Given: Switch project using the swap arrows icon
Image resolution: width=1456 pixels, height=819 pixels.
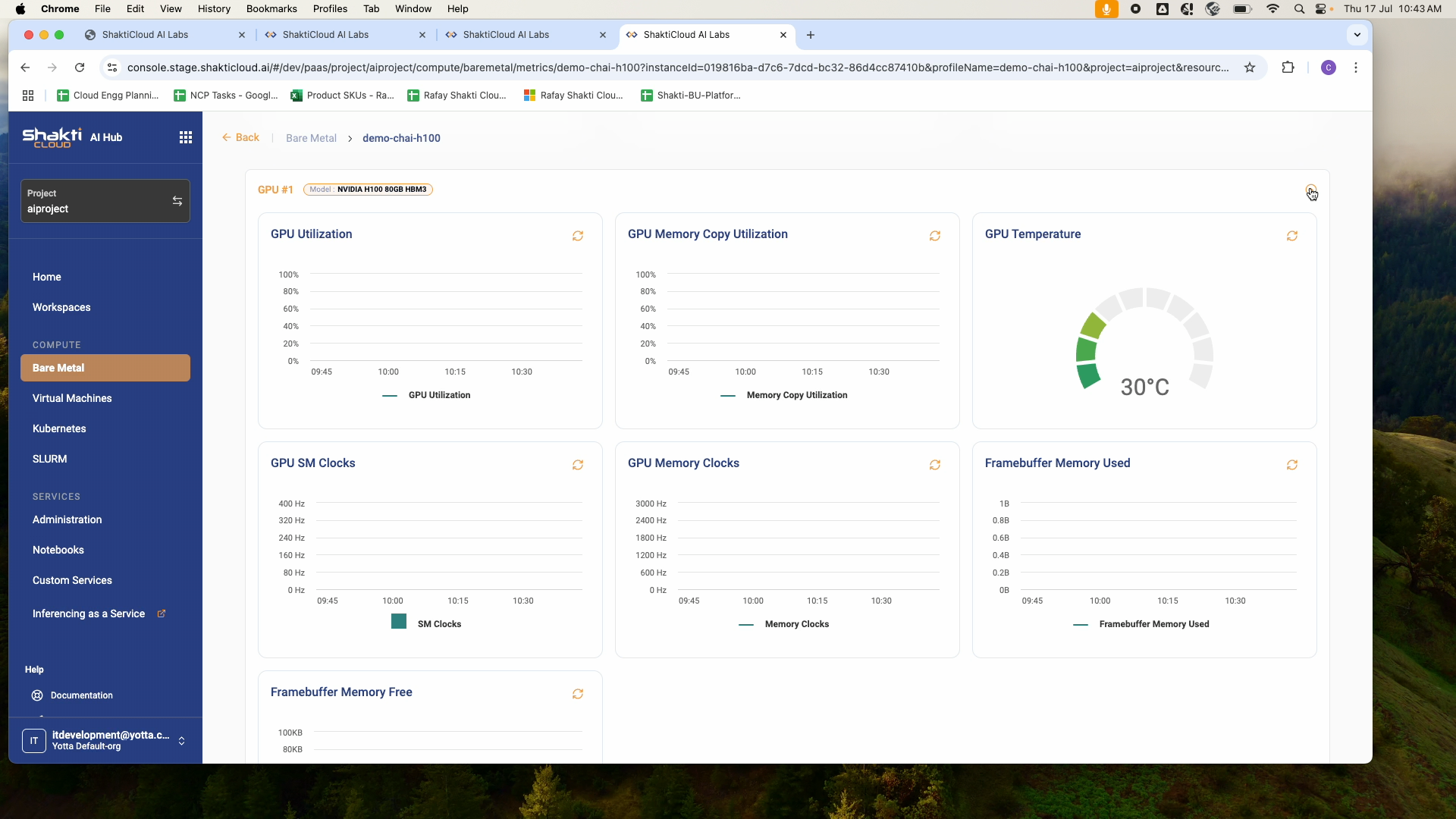Looking at the screenshot, I should click(177, 201).
